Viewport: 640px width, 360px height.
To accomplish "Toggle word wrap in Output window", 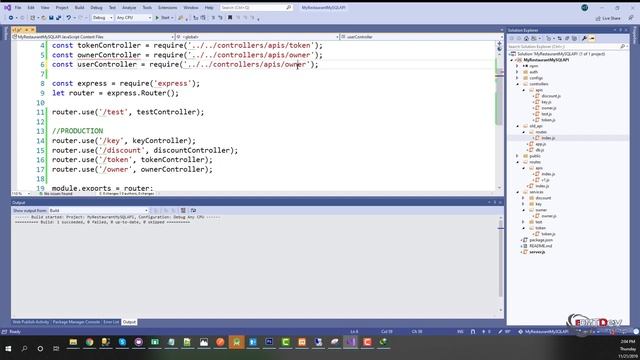I will click(x=193, y=211).
